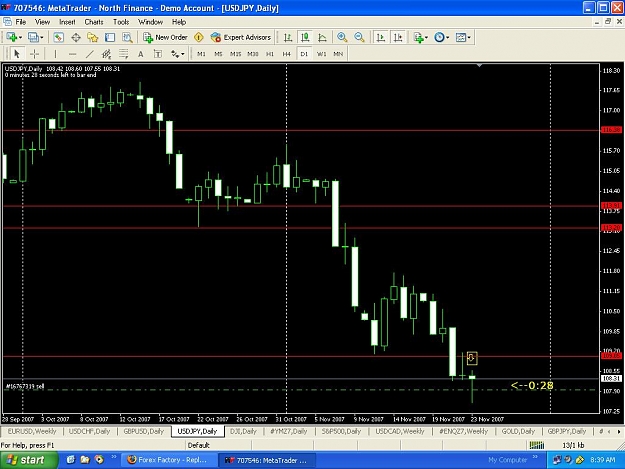Viewport: 625px width, 469px height.
Task: Switch chart to Candlesticks mode
Action: (x=305, y=37)
